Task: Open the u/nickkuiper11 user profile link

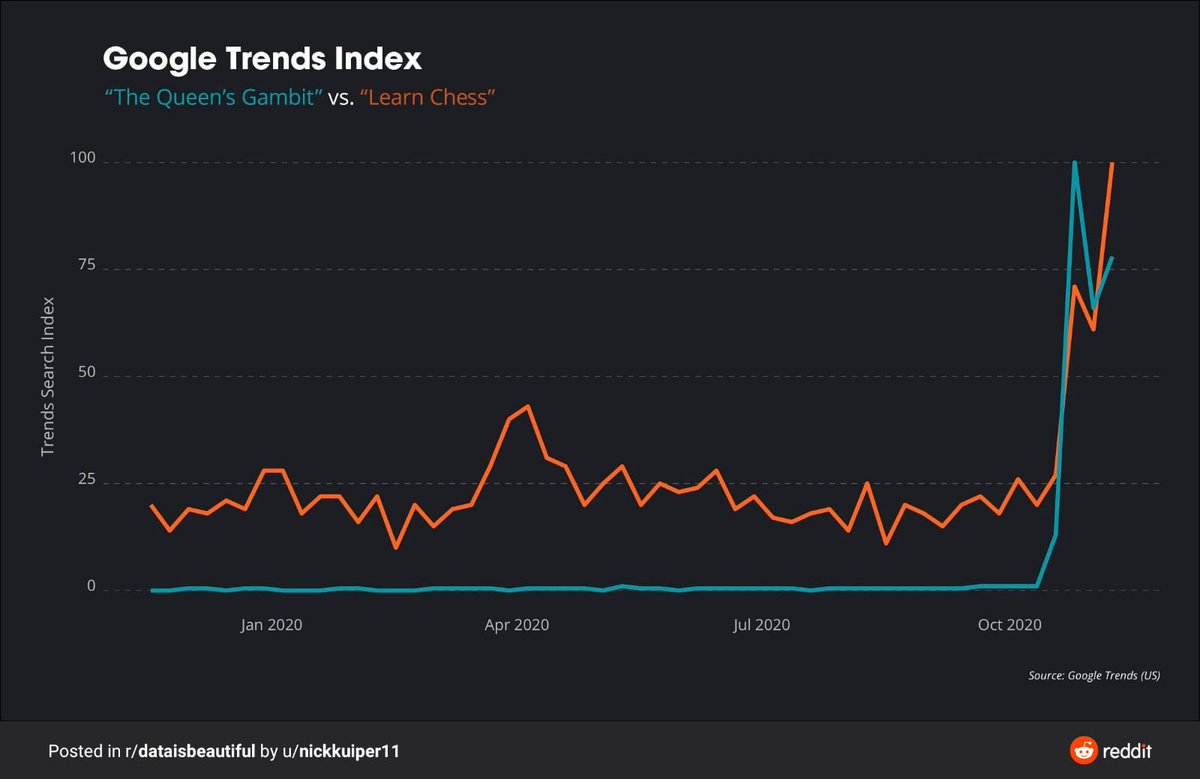Action: (x=341, y=750)
